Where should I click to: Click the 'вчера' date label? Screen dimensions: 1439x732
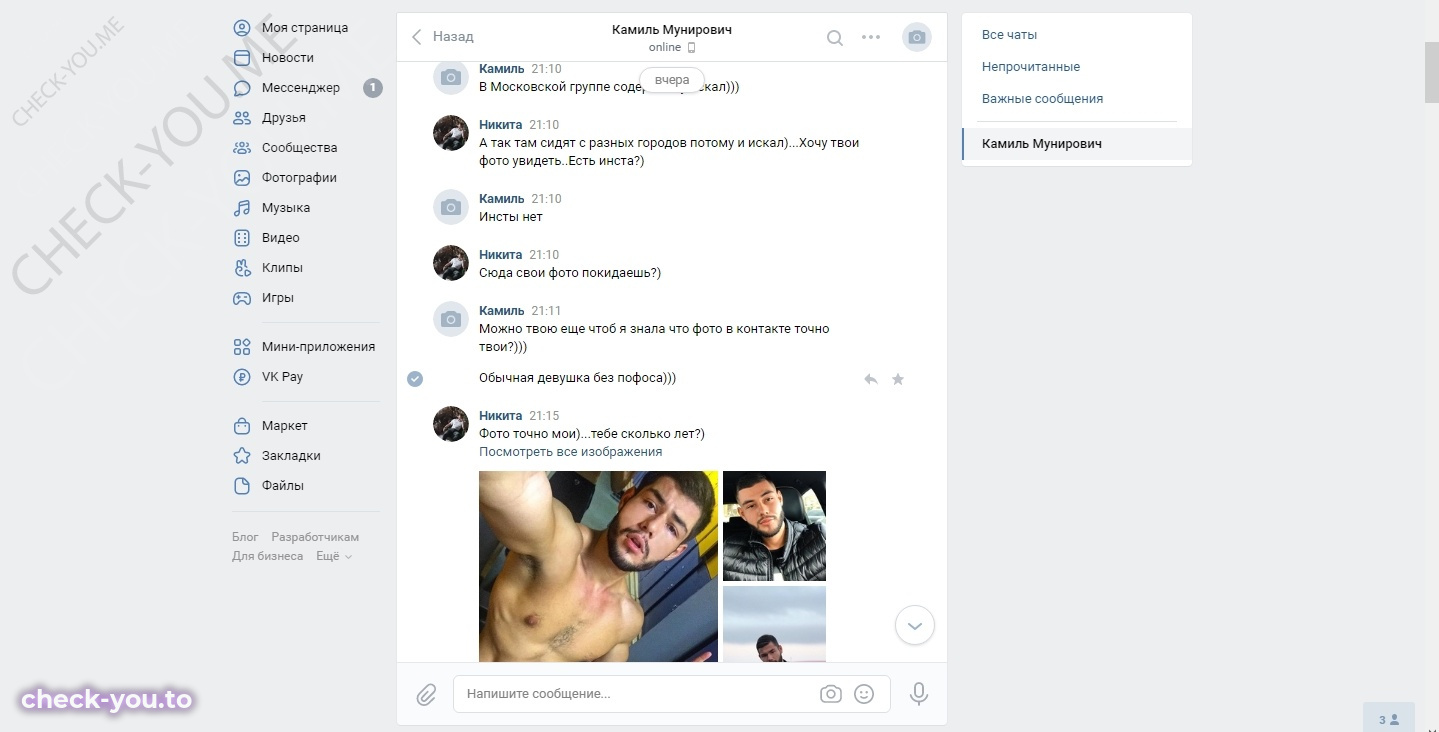(672, 80)
